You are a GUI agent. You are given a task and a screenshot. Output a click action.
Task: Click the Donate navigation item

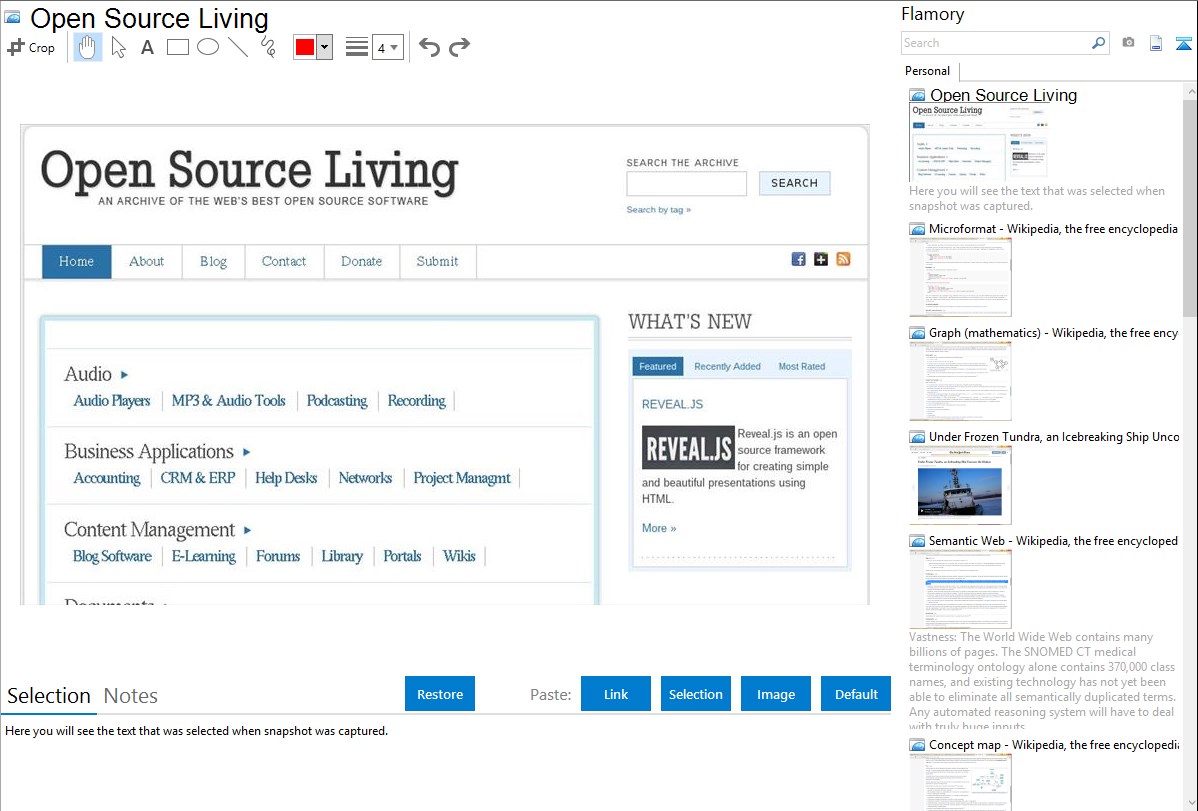[x=361, y=261]
